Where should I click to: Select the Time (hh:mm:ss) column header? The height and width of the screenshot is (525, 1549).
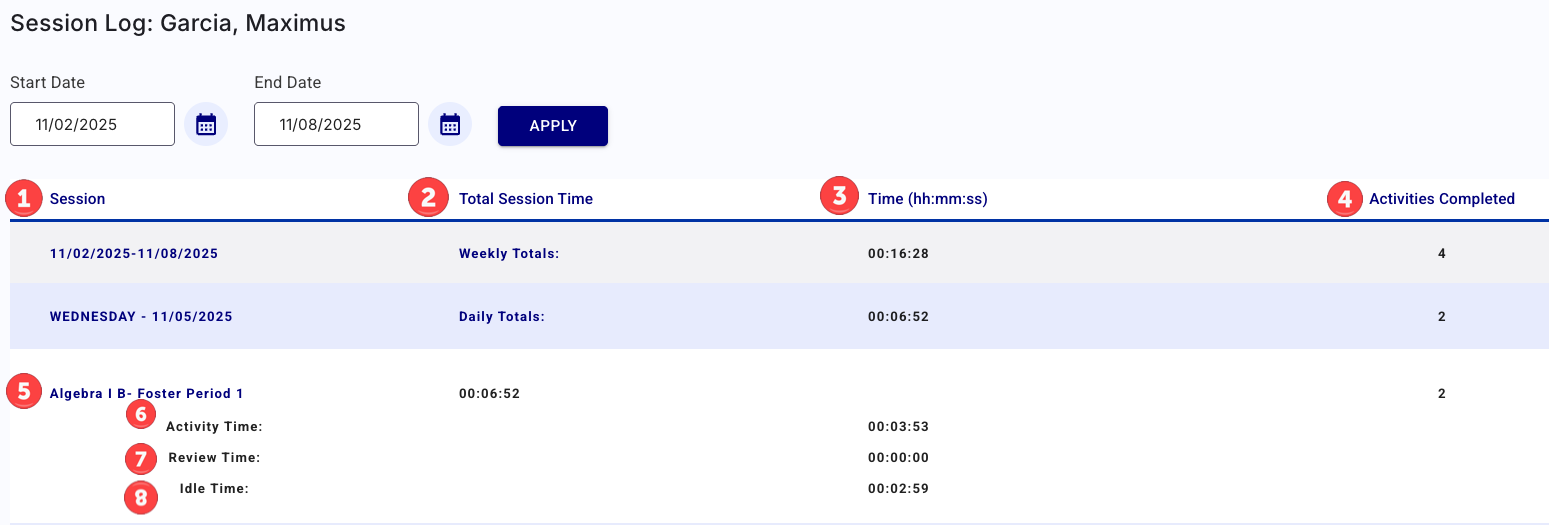coord(927,199)
